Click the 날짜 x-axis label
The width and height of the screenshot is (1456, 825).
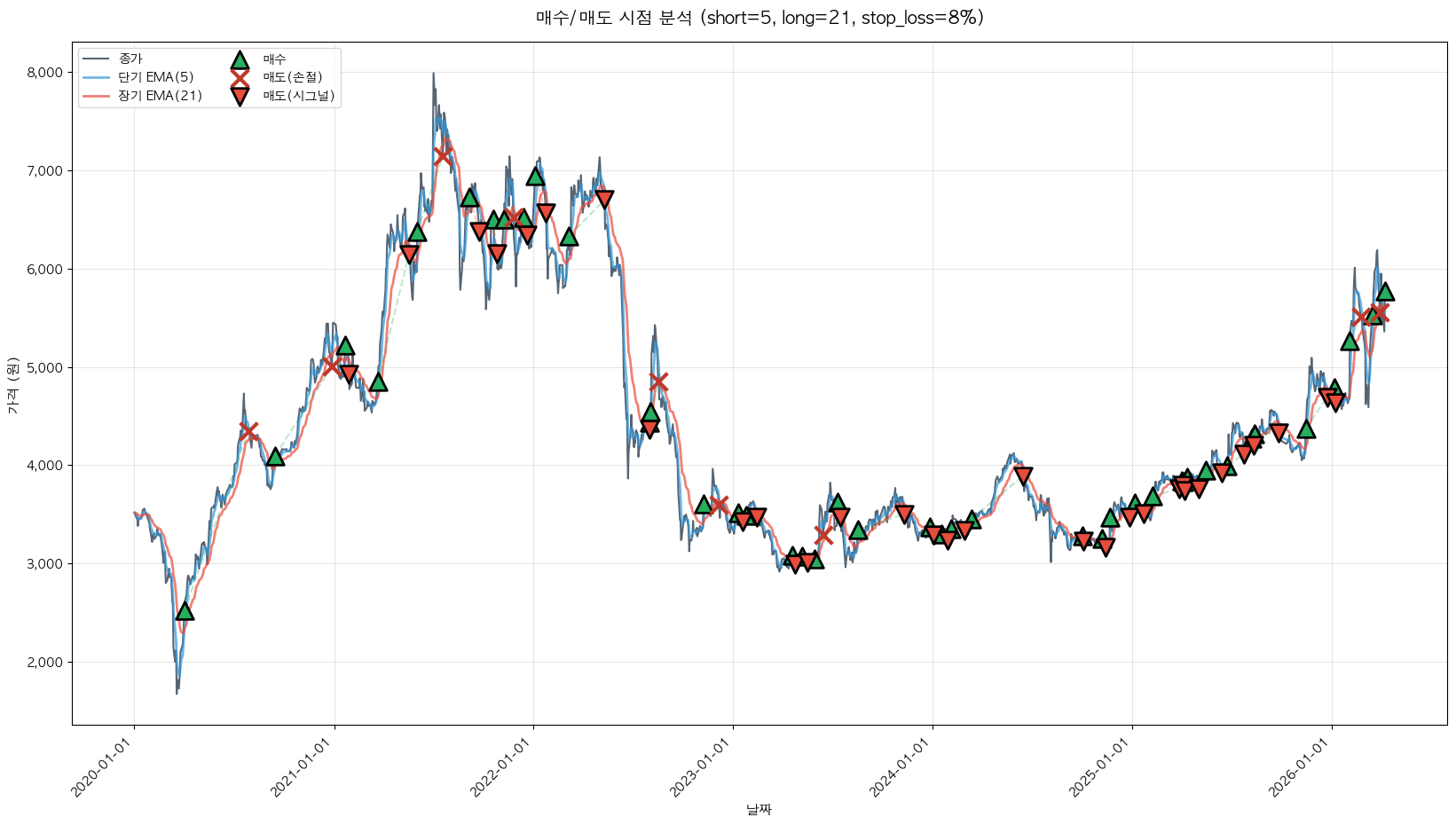tap(759, 809)
